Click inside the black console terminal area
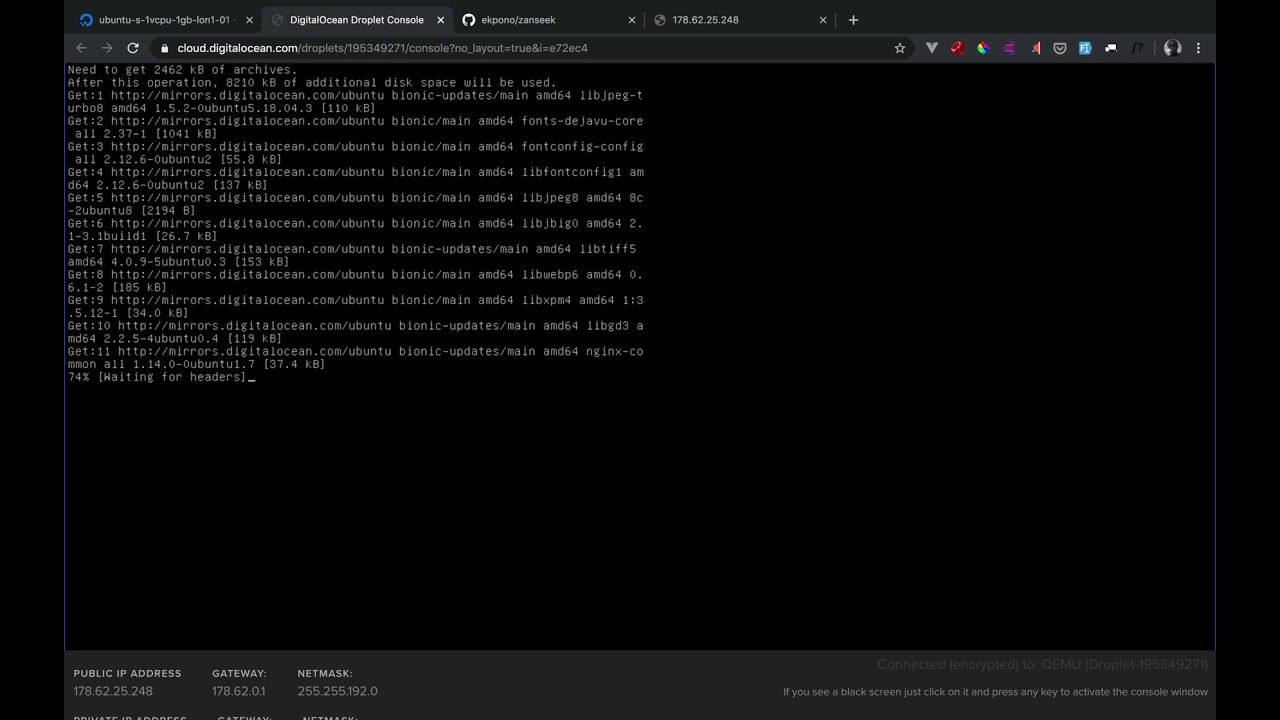Image resolution: width=1280 pixels, height=720 pixels. pyautogui.click(x=640, y=357)
